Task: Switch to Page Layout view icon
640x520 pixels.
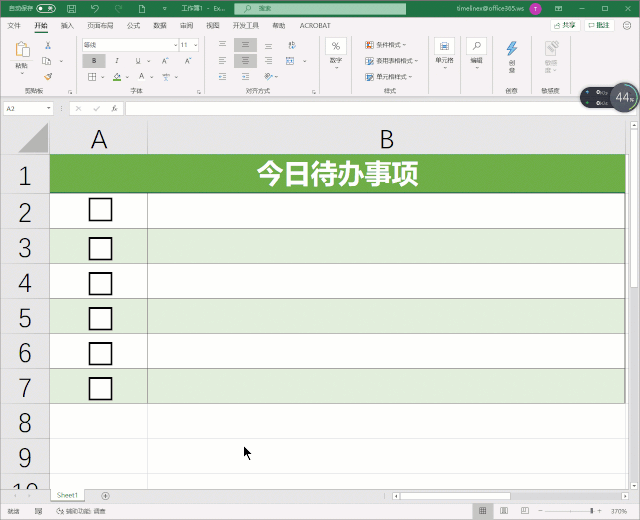Action: pyautogui.click(x=504, y=511)
